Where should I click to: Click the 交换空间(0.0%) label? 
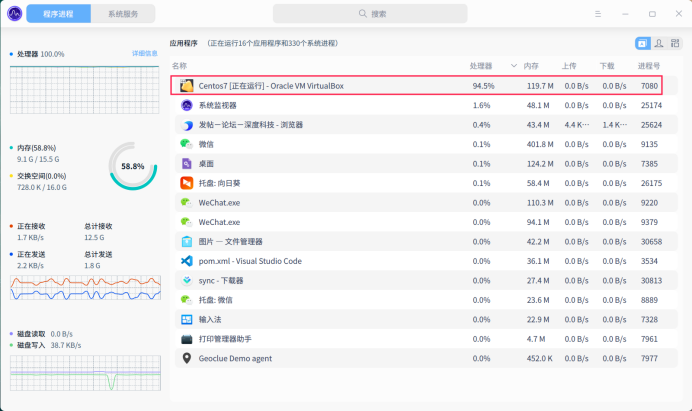[41, 176]
